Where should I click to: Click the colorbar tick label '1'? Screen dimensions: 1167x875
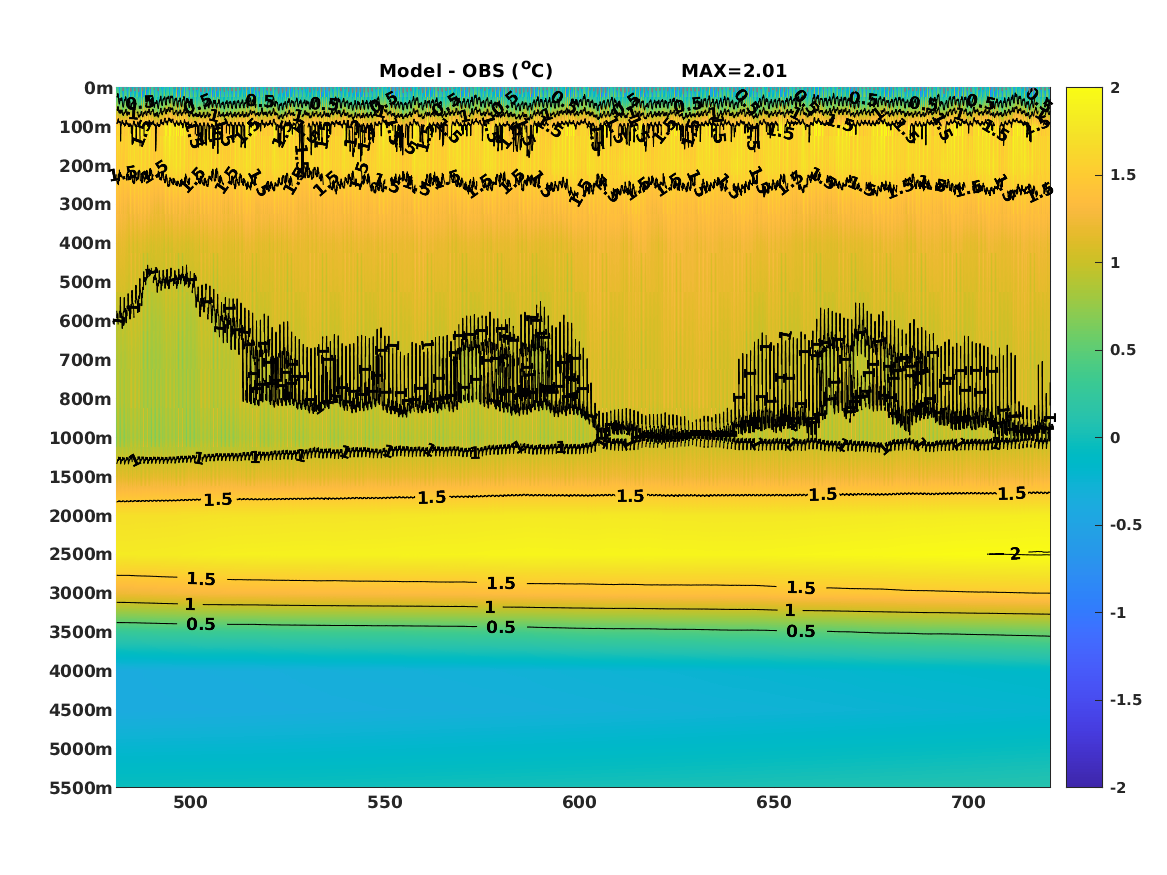pos(1115,263)
